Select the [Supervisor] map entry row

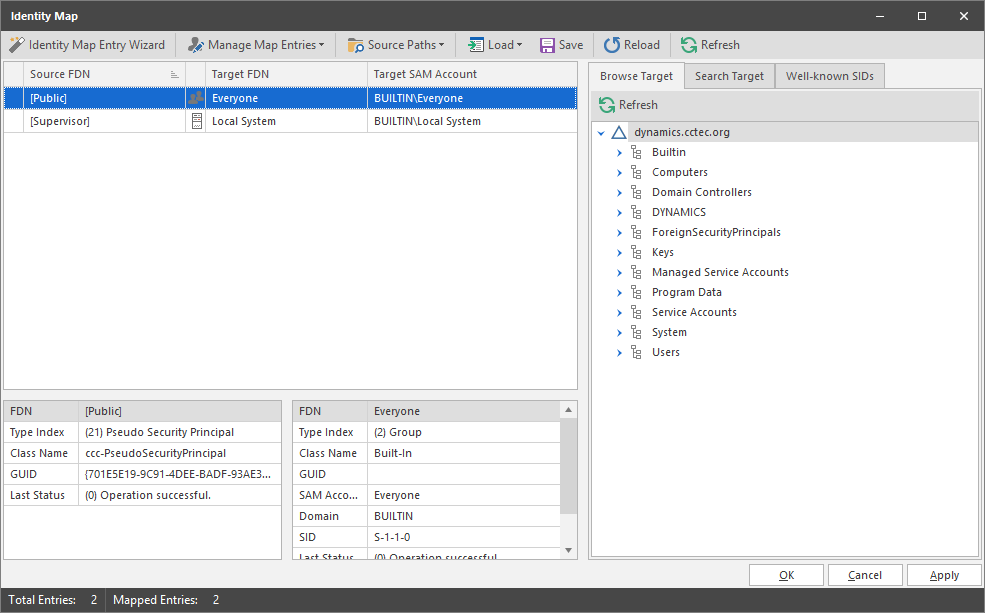pyautogui.click(x=100, y=121)
